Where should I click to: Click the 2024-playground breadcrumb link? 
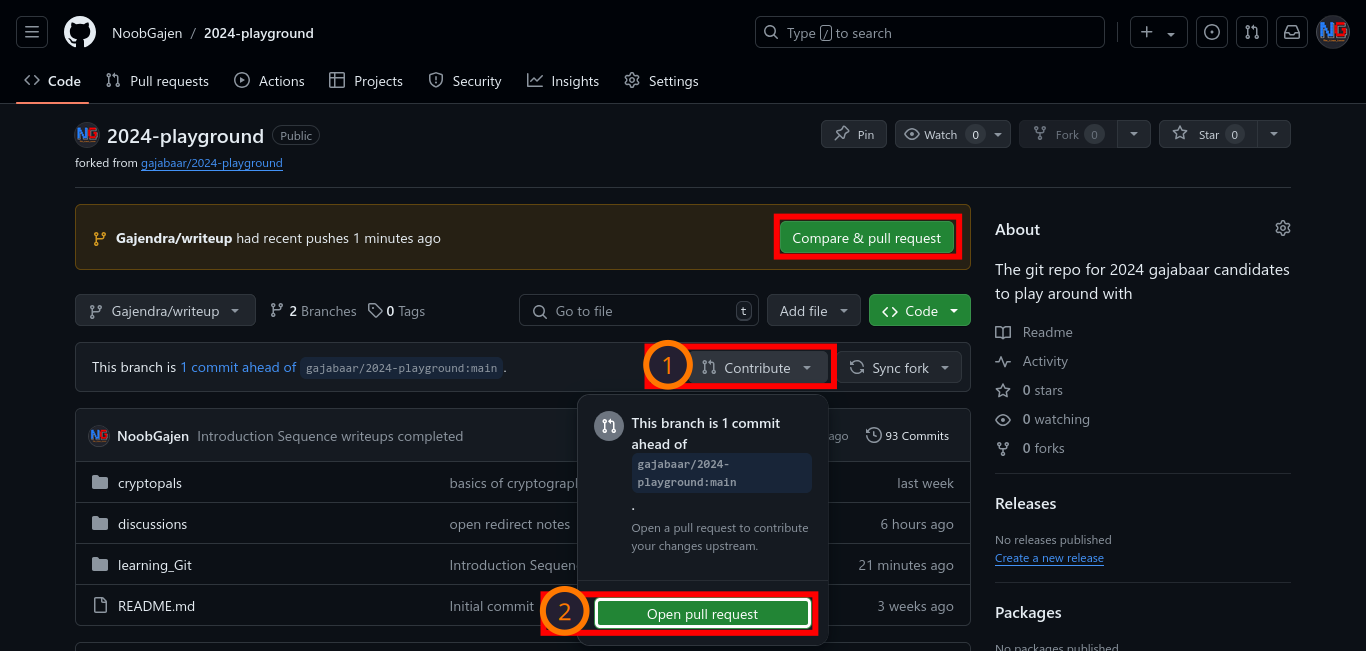point(259,33)
